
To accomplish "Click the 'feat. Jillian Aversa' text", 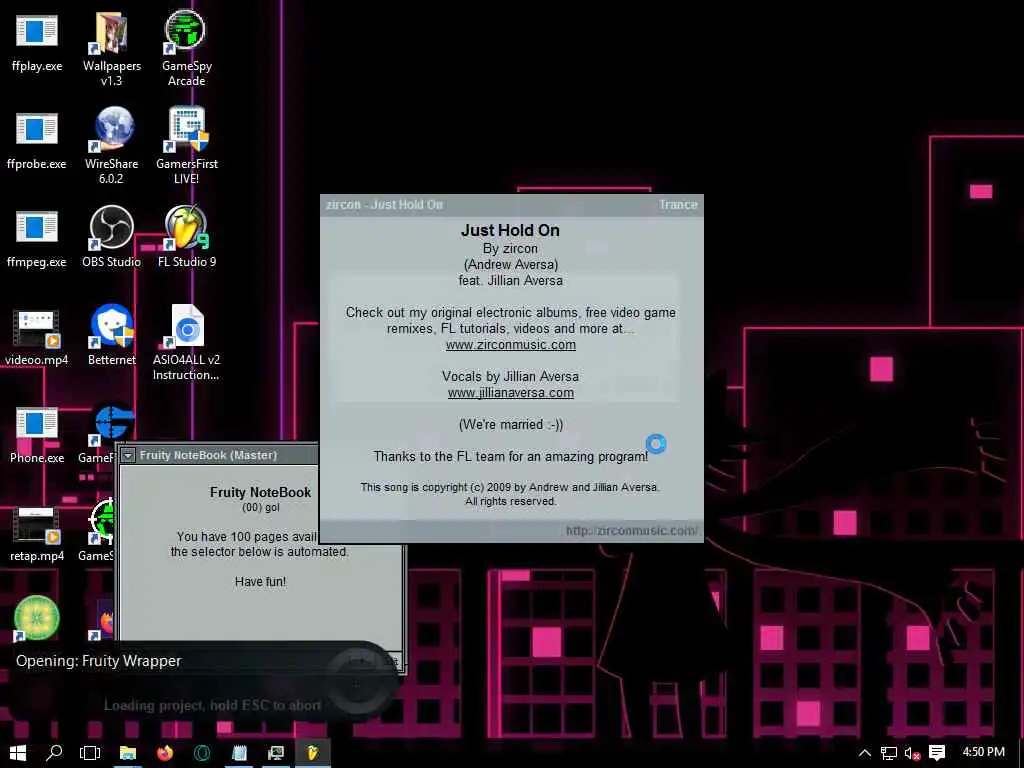I will coord(510,280).
